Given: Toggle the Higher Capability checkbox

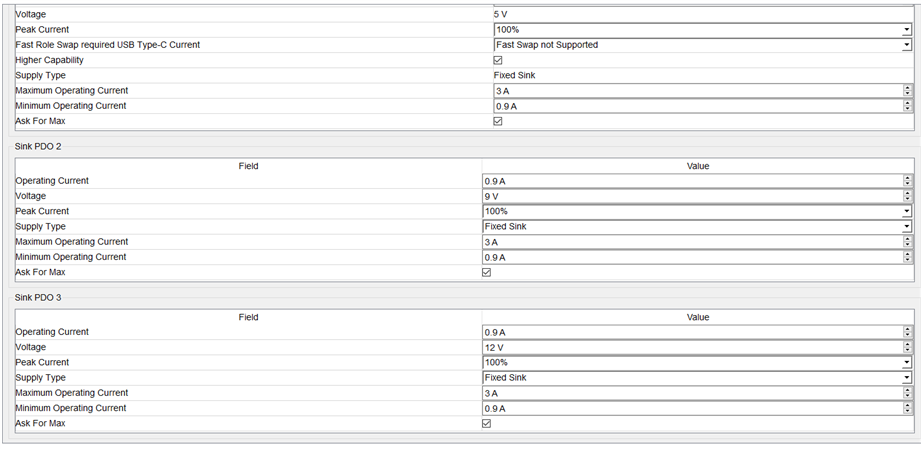Looking at the screenshot, I should (498, 60).
